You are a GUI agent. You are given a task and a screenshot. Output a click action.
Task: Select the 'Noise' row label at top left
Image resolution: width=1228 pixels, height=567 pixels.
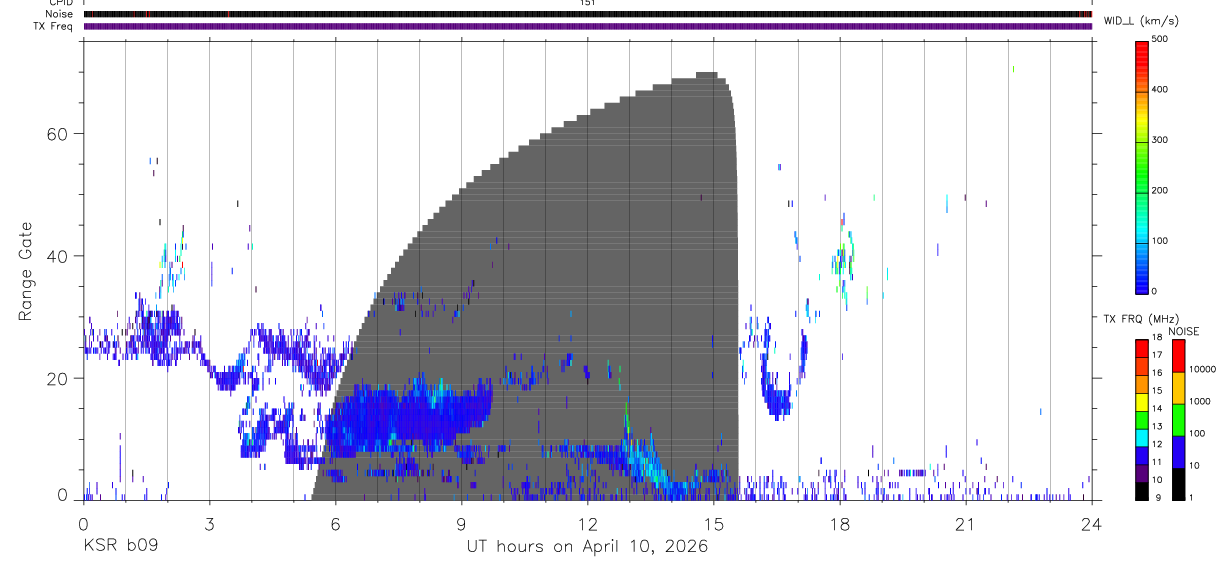[61, 14]
